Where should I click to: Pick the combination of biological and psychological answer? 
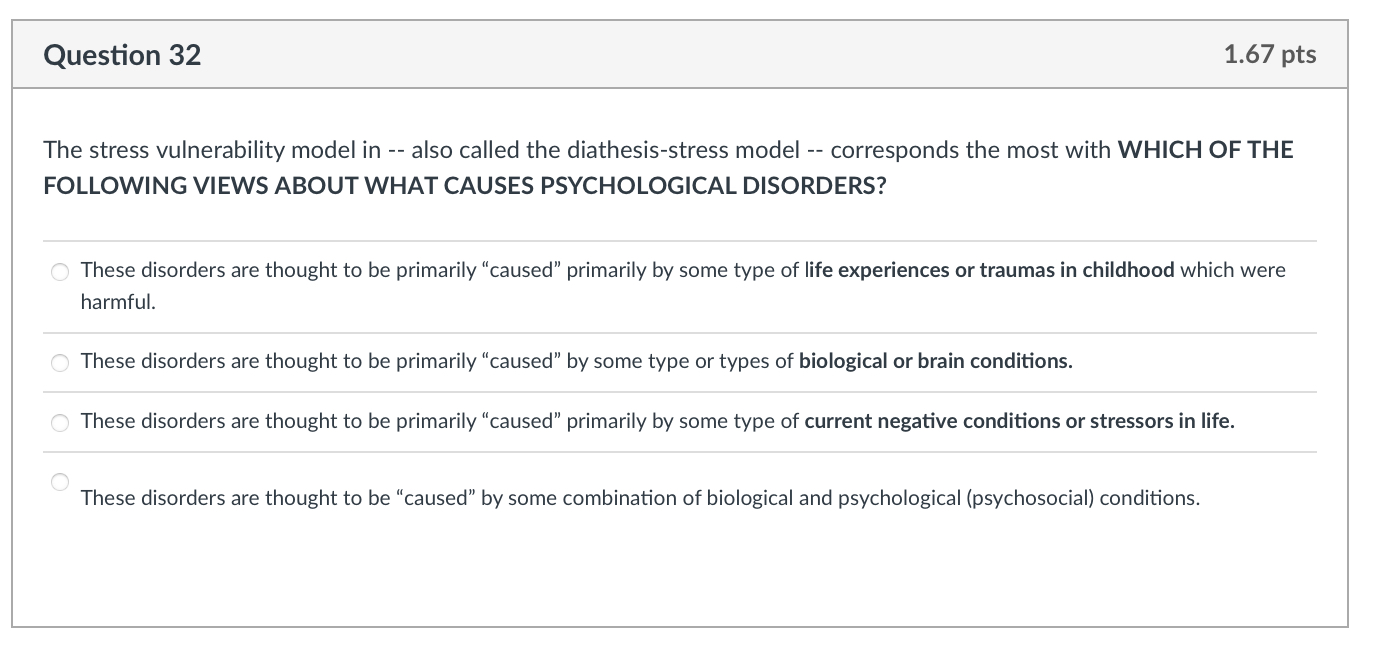[x=60, y=482]
